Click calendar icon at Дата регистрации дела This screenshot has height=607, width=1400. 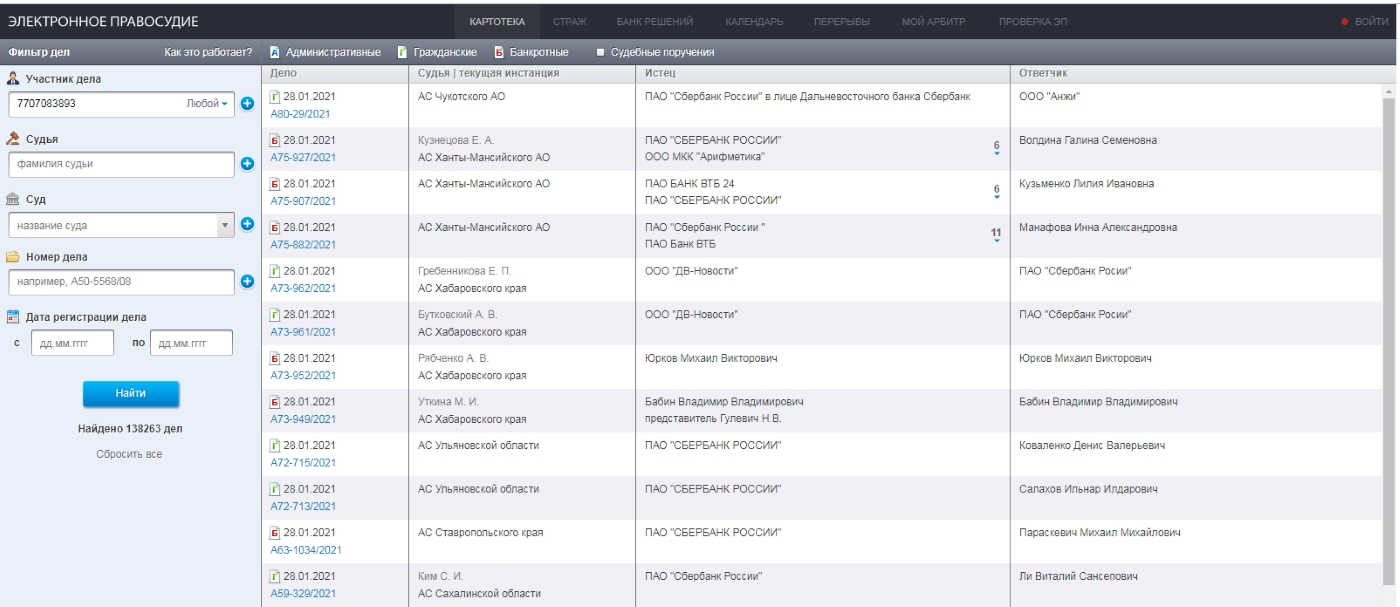click(x=13, y=318)
